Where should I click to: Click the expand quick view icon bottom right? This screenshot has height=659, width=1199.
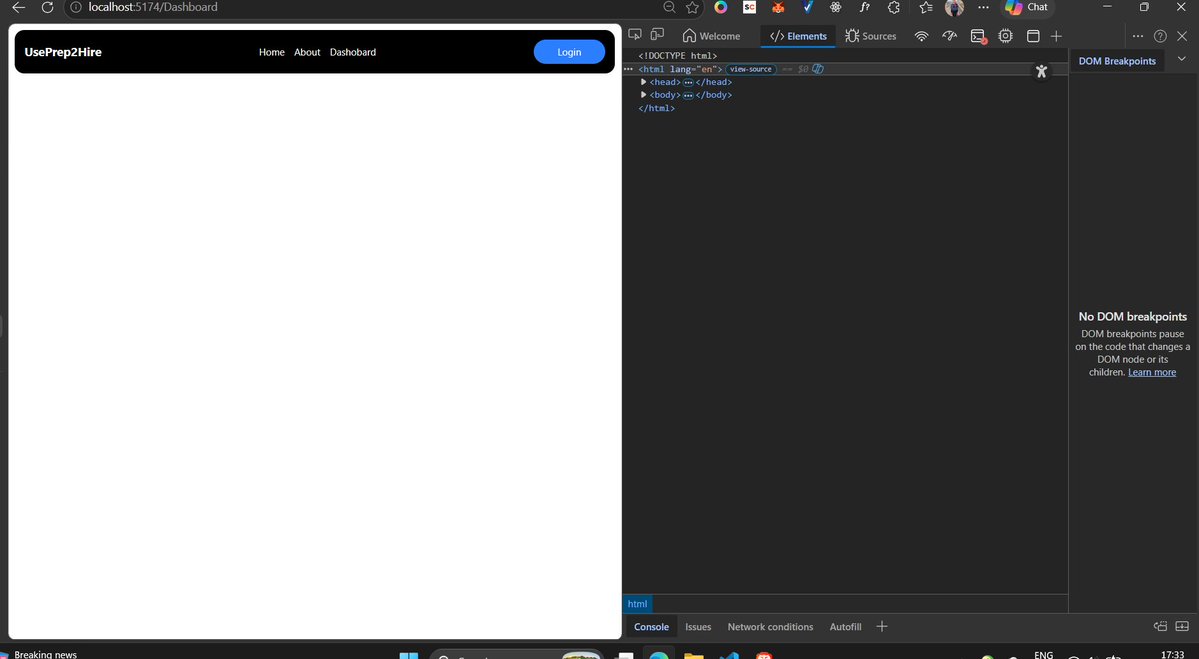[1182, 627]
